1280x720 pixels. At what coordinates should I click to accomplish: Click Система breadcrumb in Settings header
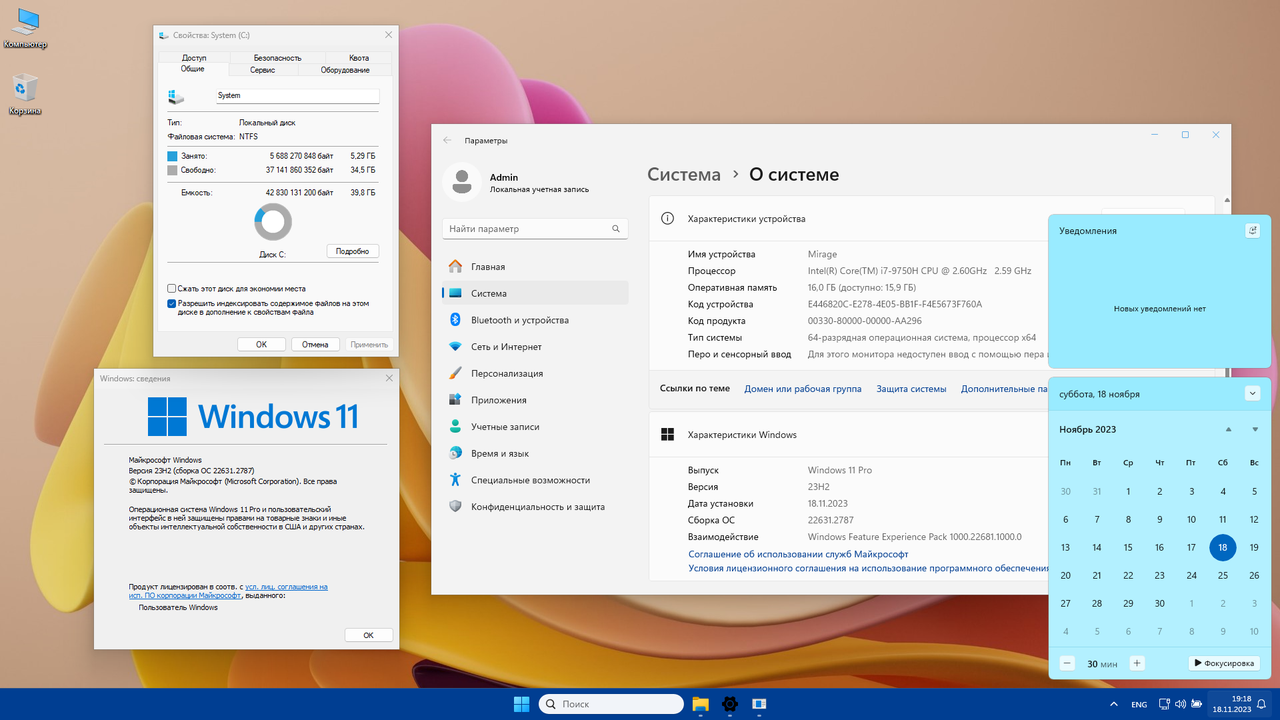[x=684, y=174]
